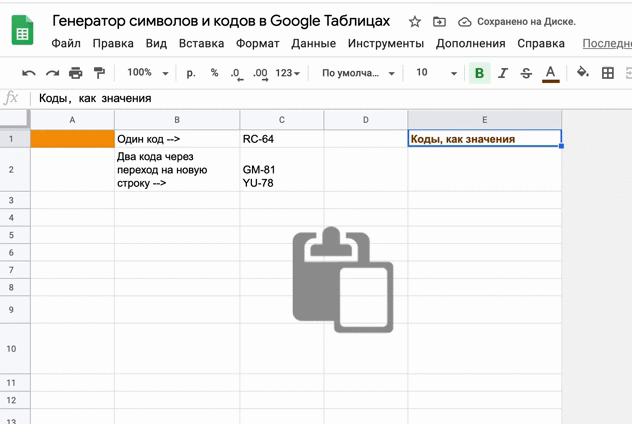Screen dimensions: 632x424
Task: Open the Правка menu
Action: click(113, 44)
